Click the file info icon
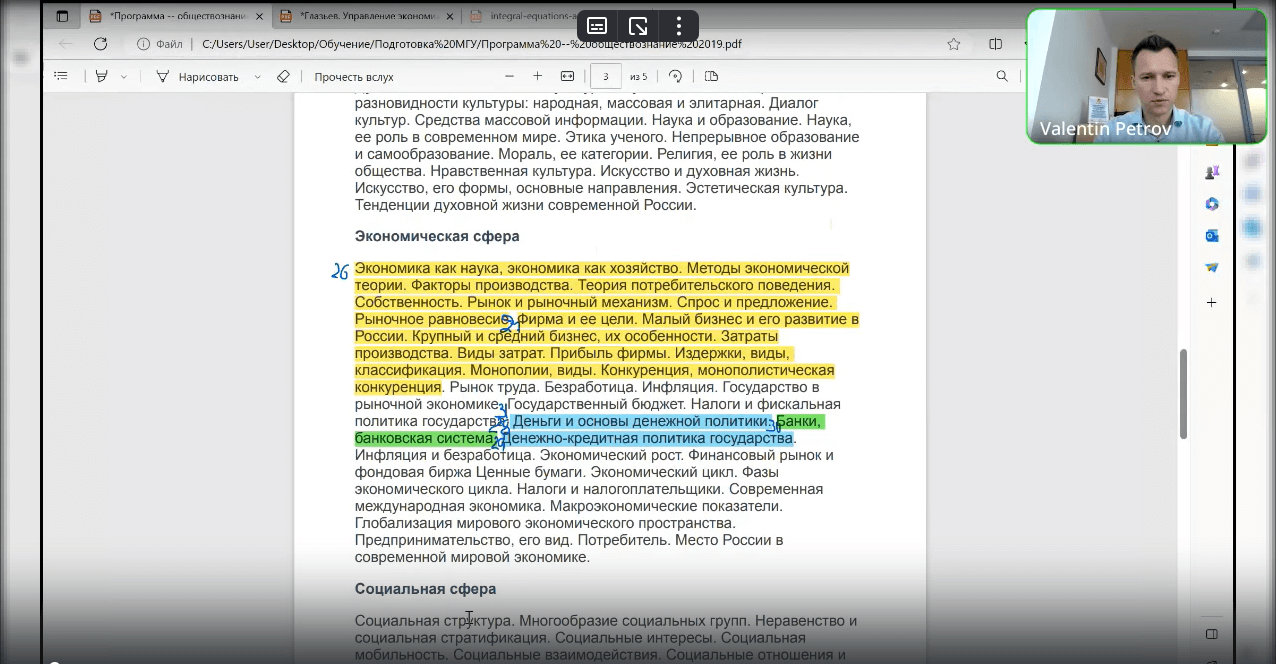Screen dimensions: 1276x664 (x=144, y=44)
